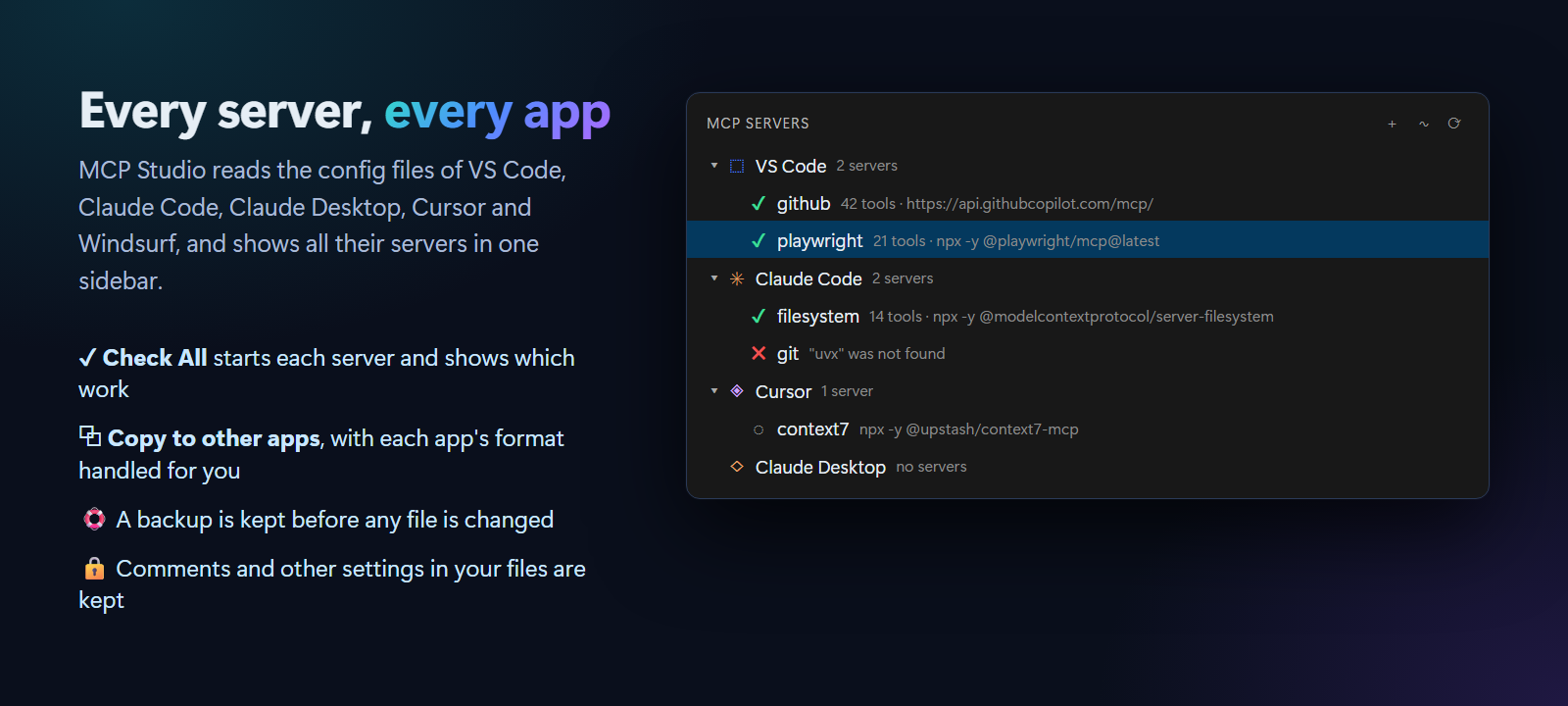
Task: Click the "2 servers" count beside VS Code
Action: (866, 166)
